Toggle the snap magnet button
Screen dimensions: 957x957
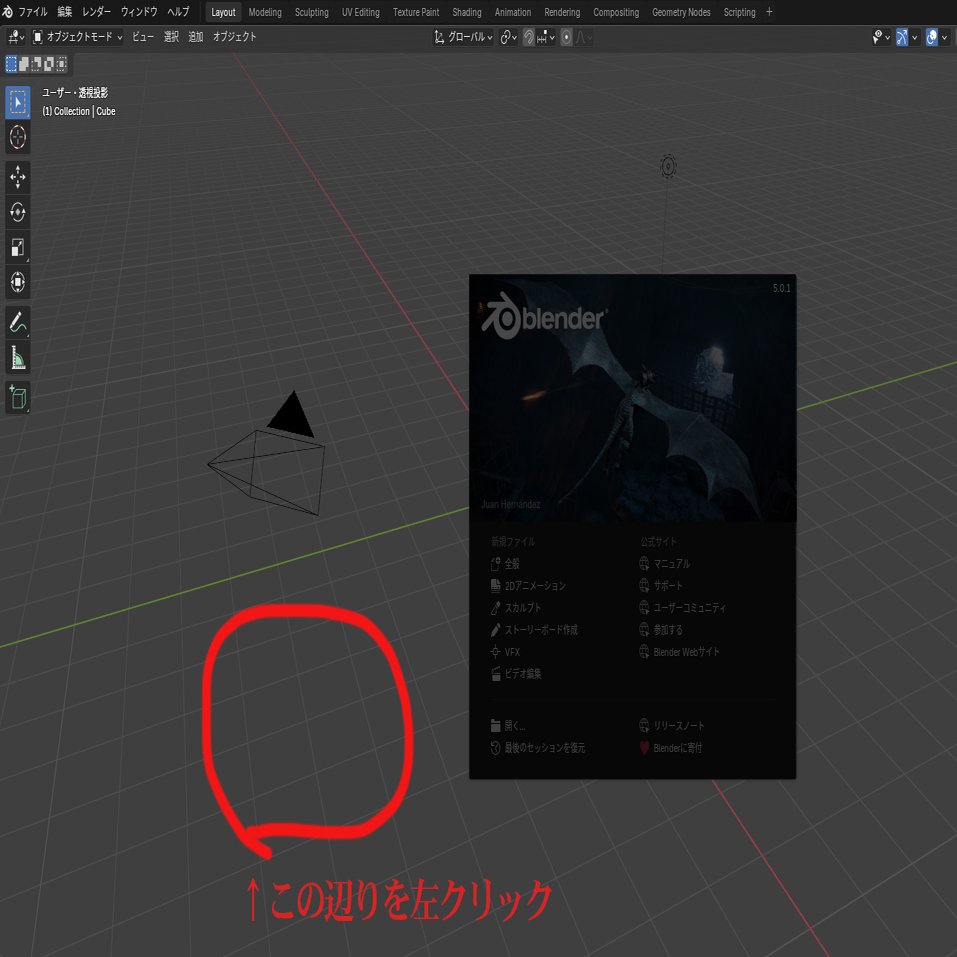(x=529, y=37)
